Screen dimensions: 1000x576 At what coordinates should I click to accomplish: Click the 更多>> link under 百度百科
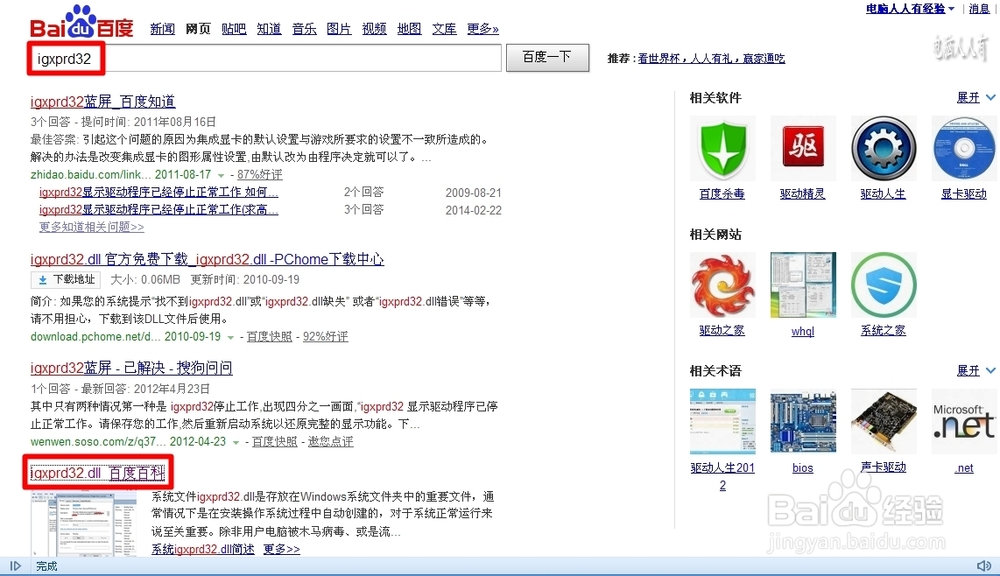click(281, 549)
